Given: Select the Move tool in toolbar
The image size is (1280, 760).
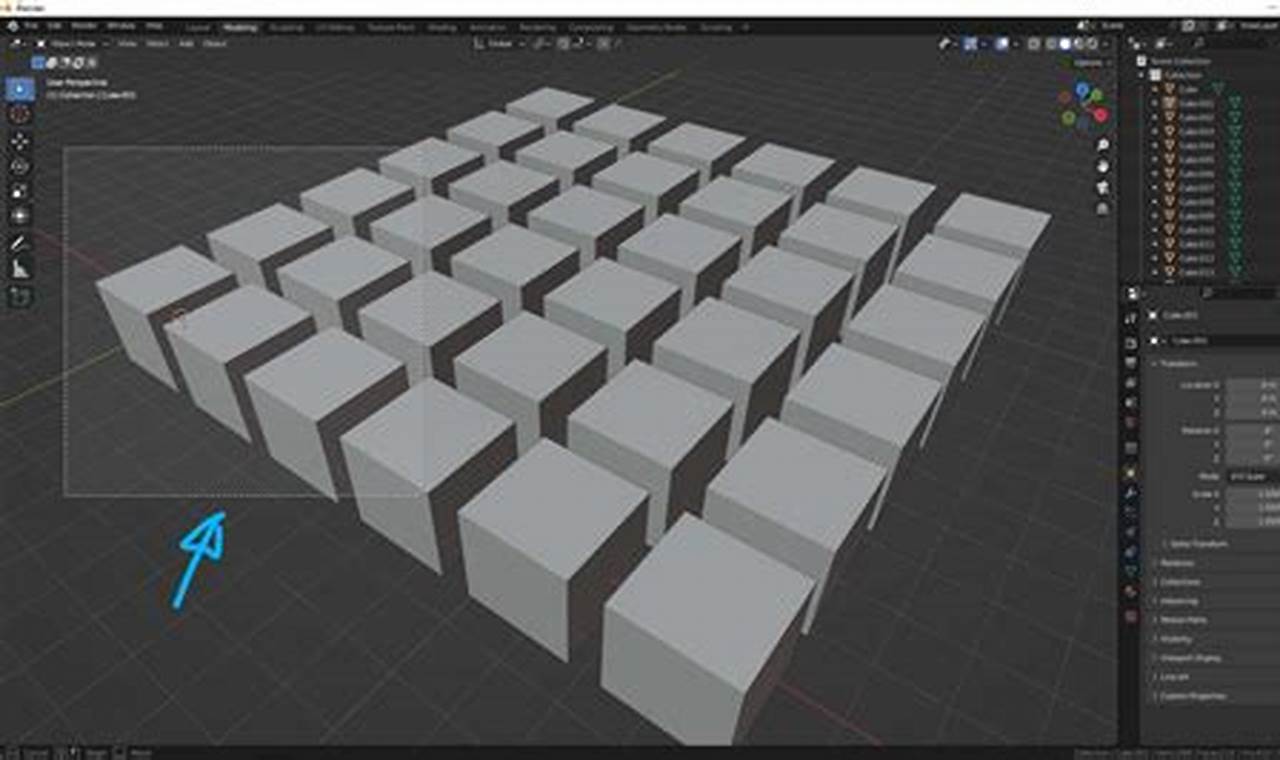Looking at the screenshot, I should point(20,141).
